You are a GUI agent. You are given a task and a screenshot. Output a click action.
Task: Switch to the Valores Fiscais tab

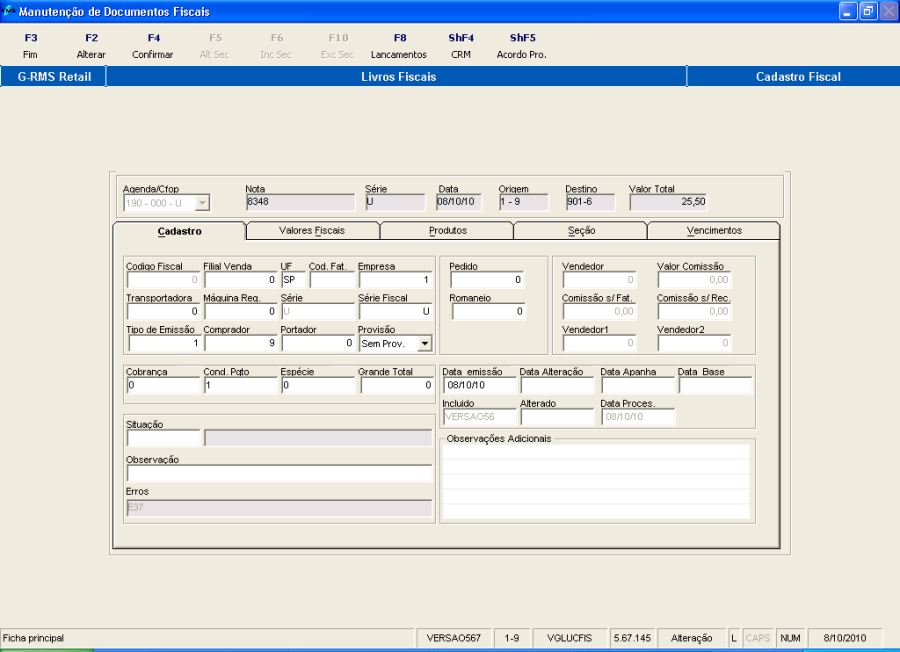(312, 231)
